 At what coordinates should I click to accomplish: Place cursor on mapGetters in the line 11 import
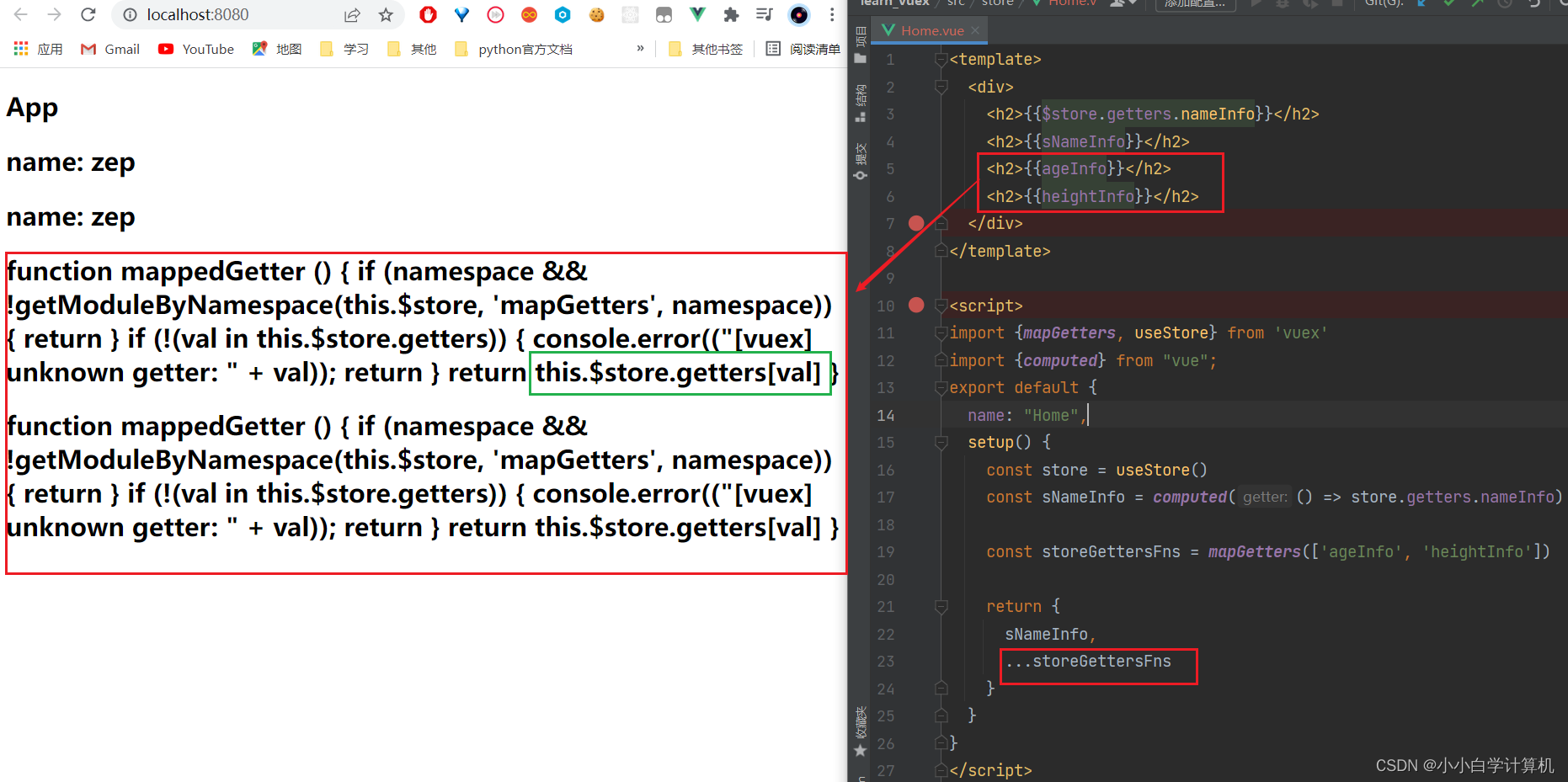pyautogui.click(x=1069, y=333)
